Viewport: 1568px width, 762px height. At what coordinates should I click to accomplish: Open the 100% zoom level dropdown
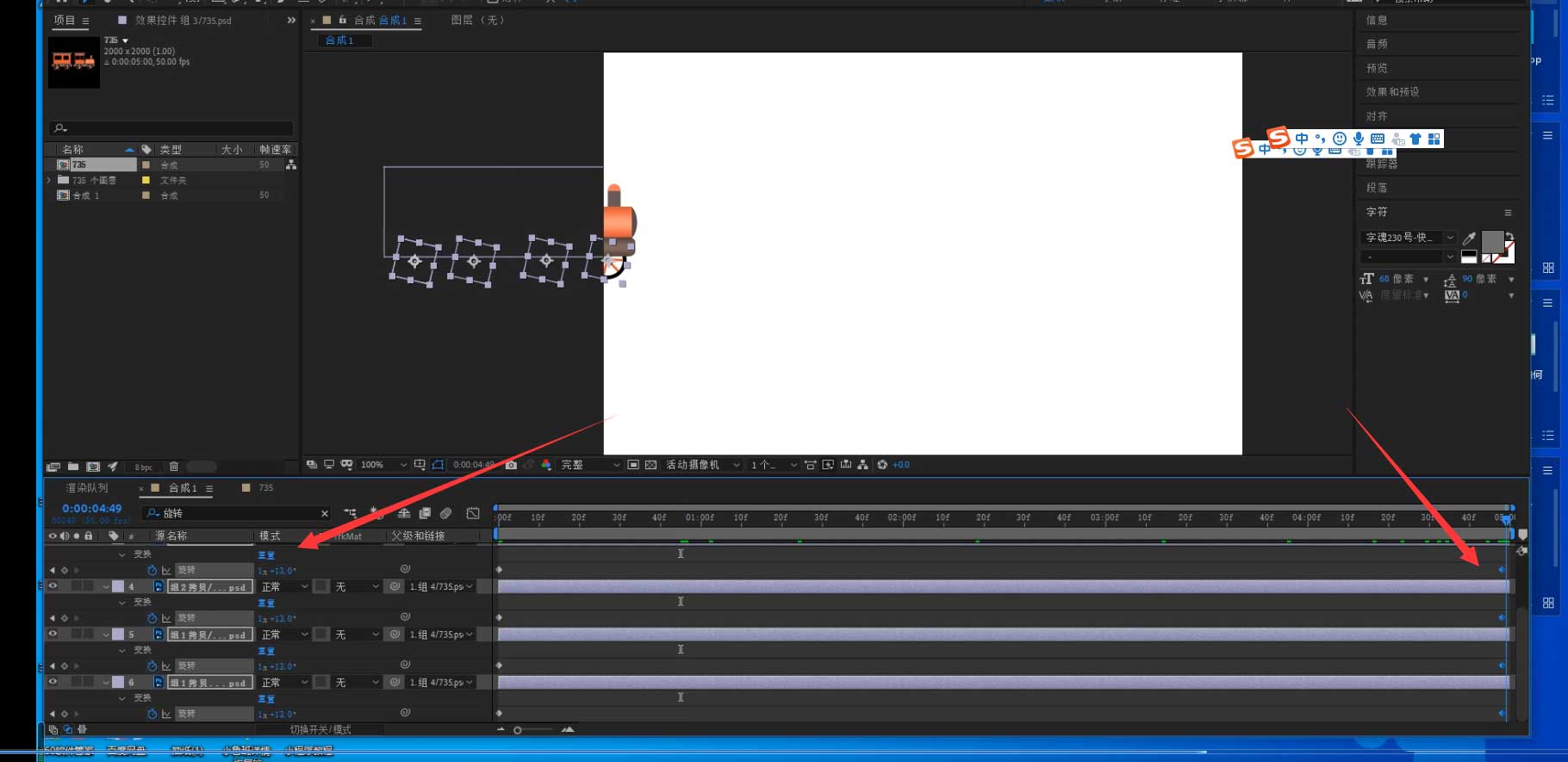pos(383,465)
